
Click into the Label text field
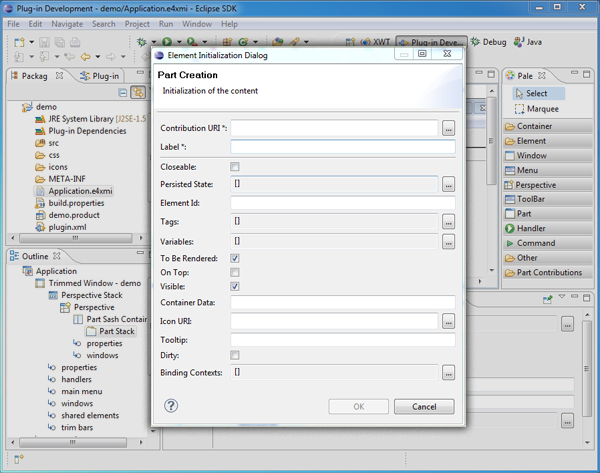(342, 147)
